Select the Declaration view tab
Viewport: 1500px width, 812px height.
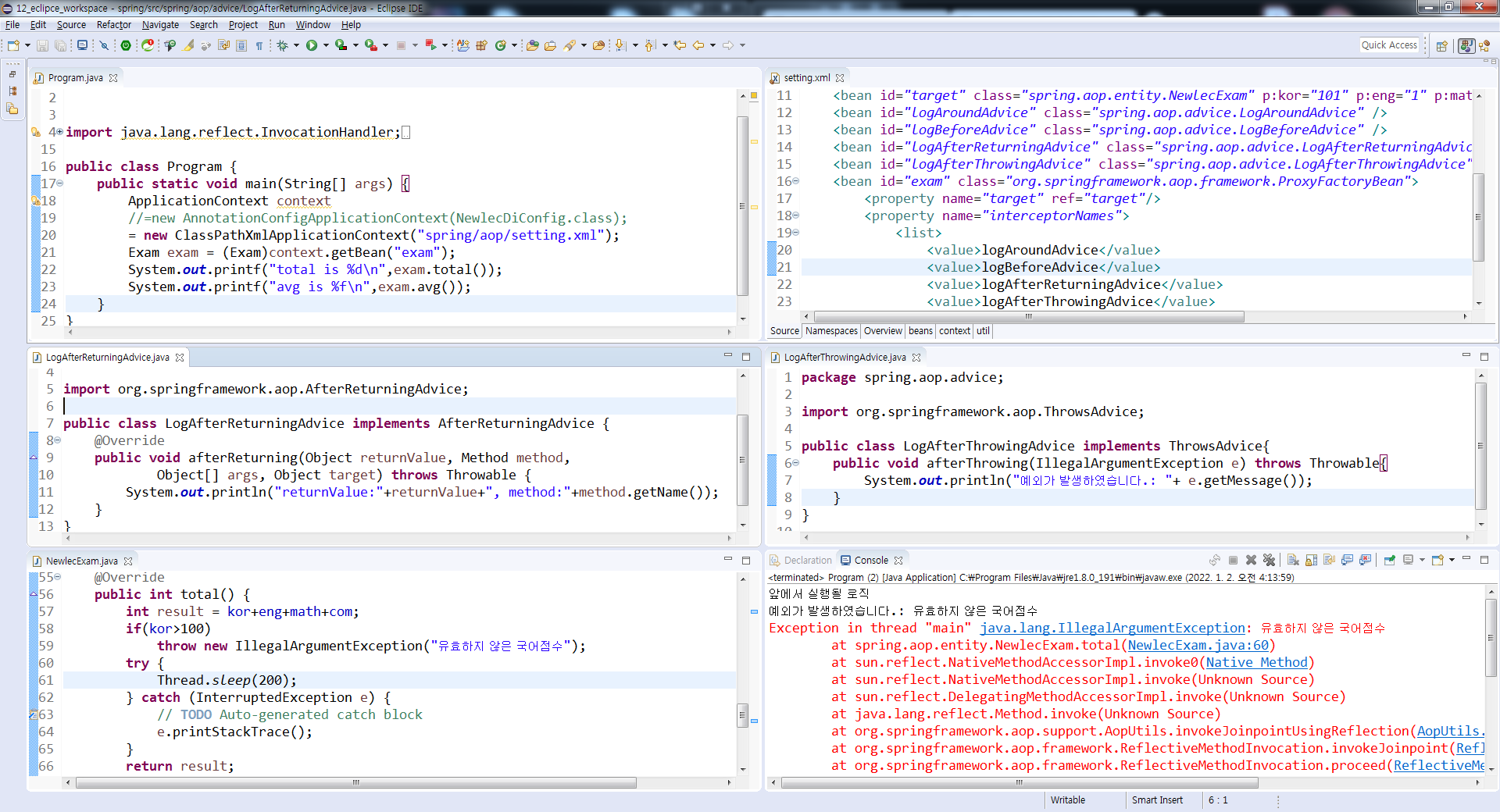click(801, 561)
